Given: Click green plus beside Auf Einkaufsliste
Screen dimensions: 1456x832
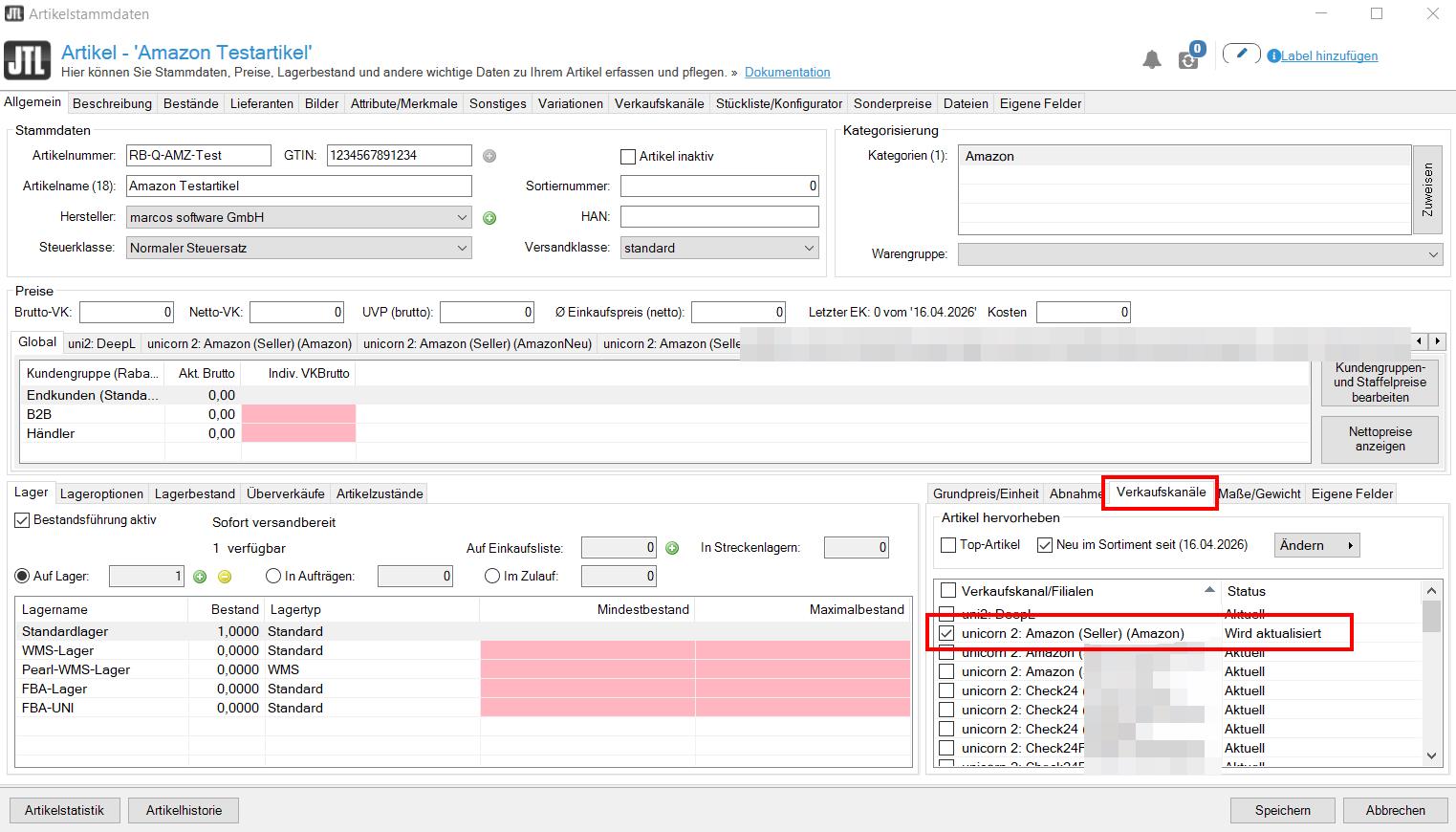Looking at the screenshot, I should (x=672, y=548).
